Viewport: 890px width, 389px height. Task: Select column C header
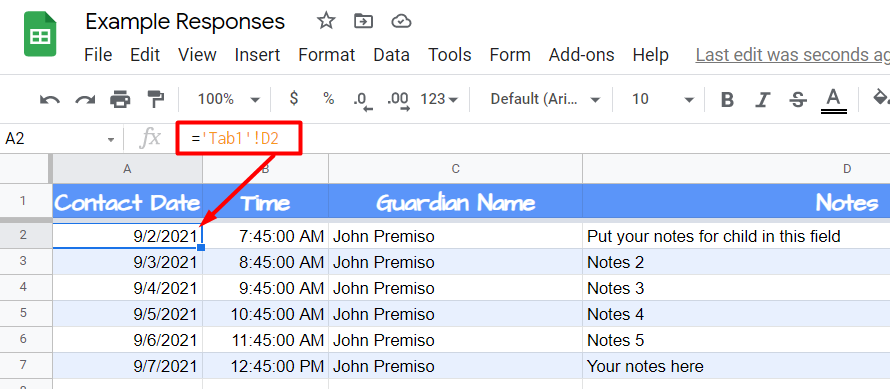[x=455, y=168]
